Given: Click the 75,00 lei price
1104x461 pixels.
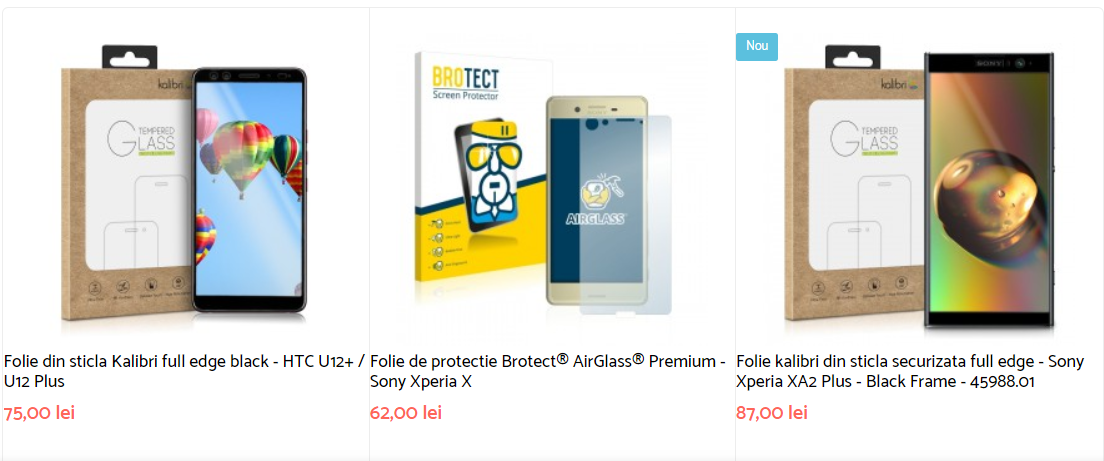Looking at the screenshot, I should pos(39,413).
